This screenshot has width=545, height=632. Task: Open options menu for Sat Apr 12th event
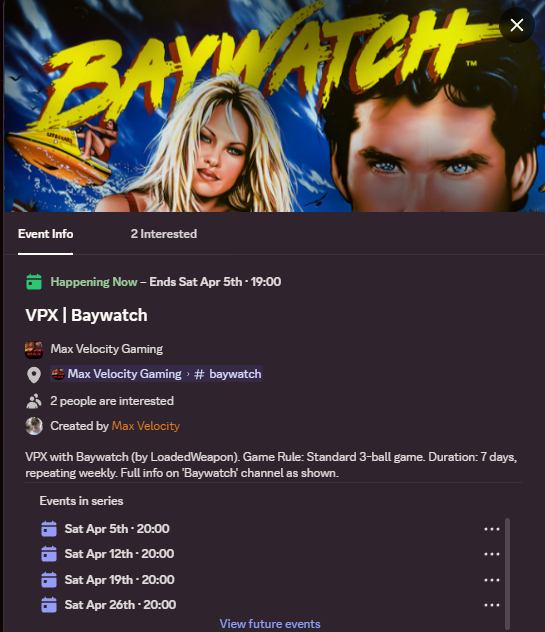pyautogui.click(x=492, y=554)
